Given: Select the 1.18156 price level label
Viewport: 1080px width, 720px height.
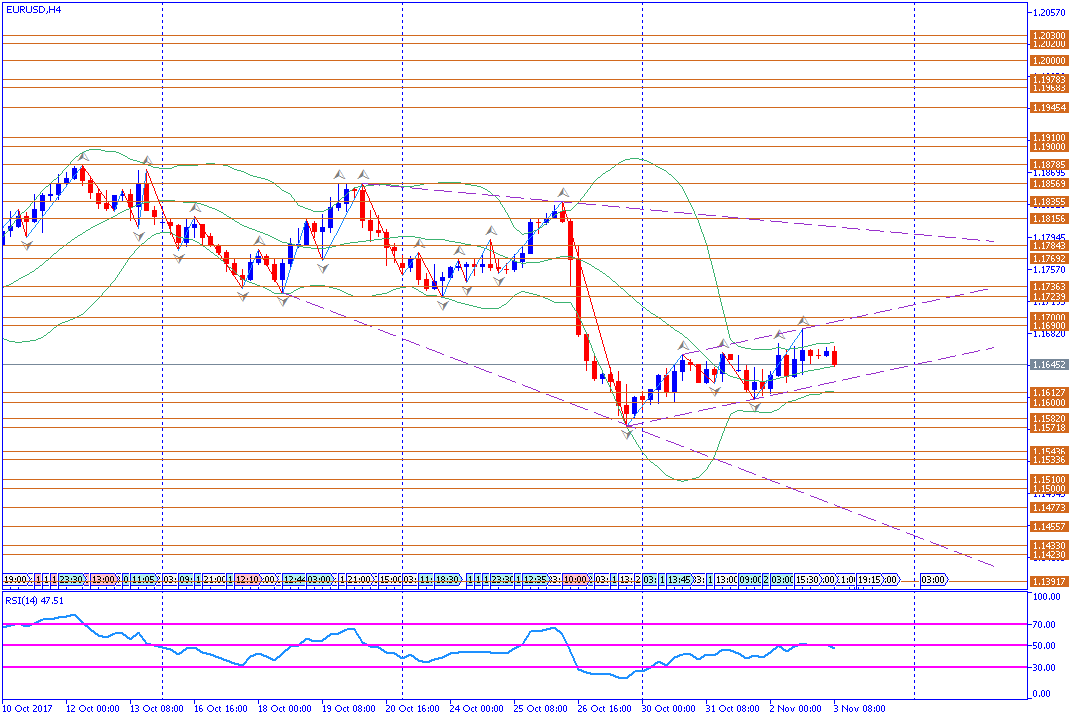Looking at the screenshot, I should [x=1049, y=218].
